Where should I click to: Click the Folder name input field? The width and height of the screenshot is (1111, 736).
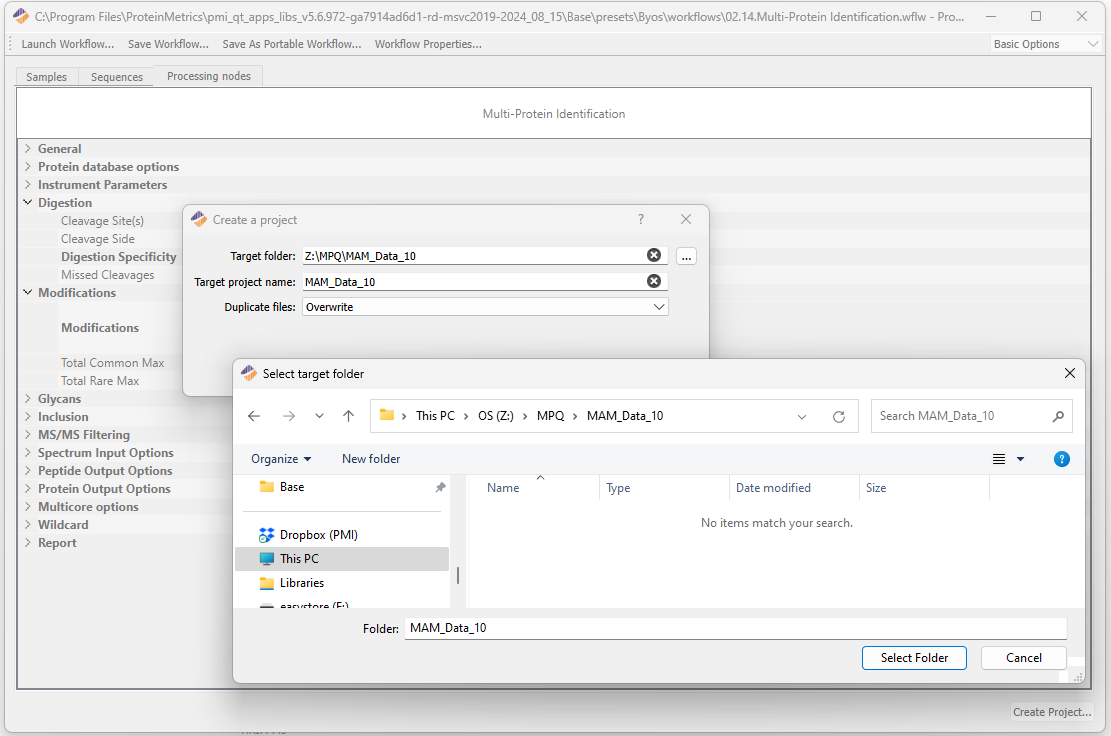pyautogui.click(x=735, y=628)
